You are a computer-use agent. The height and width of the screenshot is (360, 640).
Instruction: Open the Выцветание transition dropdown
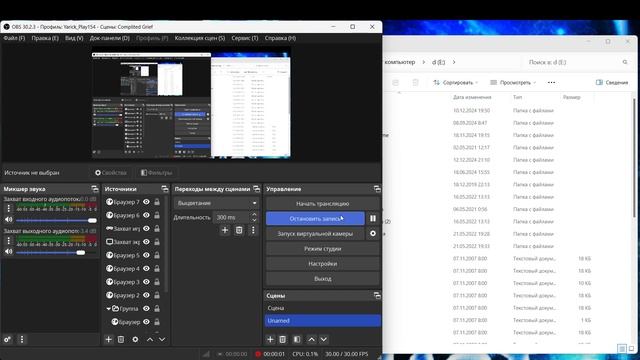(x=217, y=203)
